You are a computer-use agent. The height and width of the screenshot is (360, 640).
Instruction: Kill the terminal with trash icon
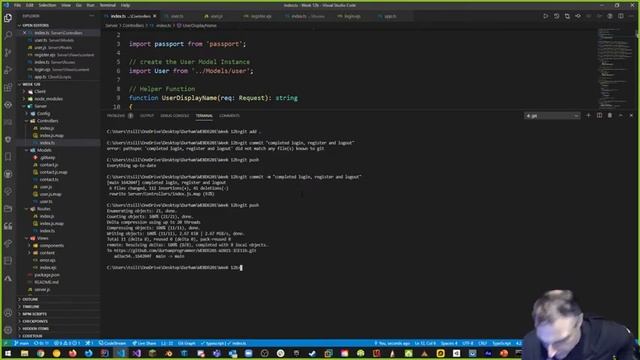610,116
